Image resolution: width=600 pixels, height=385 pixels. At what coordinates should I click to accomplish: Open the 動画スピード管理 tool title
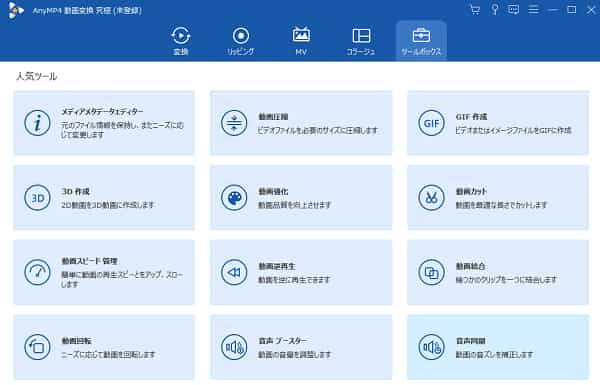[89, 261]
